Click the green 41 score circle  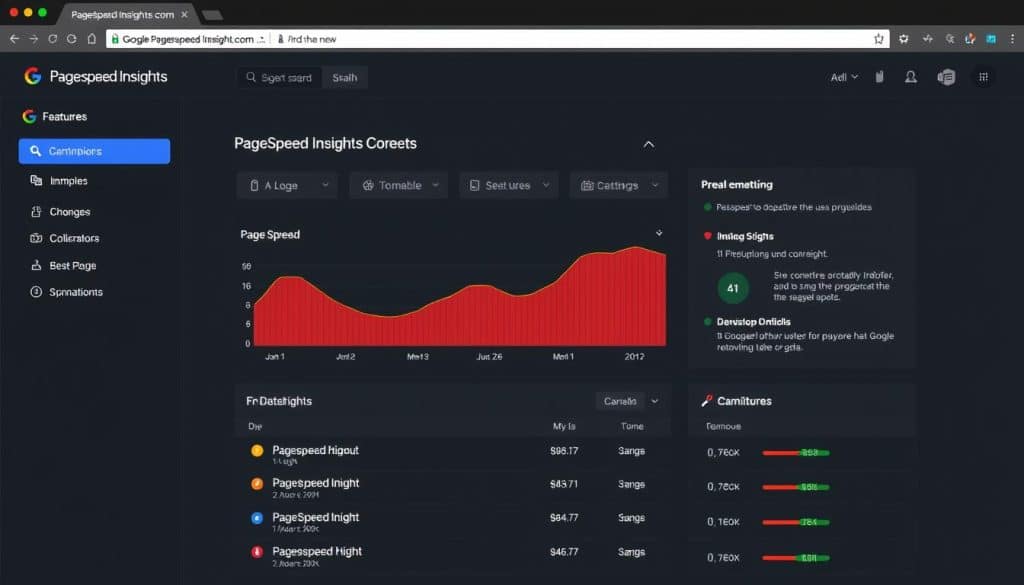(x=733, y=288)
